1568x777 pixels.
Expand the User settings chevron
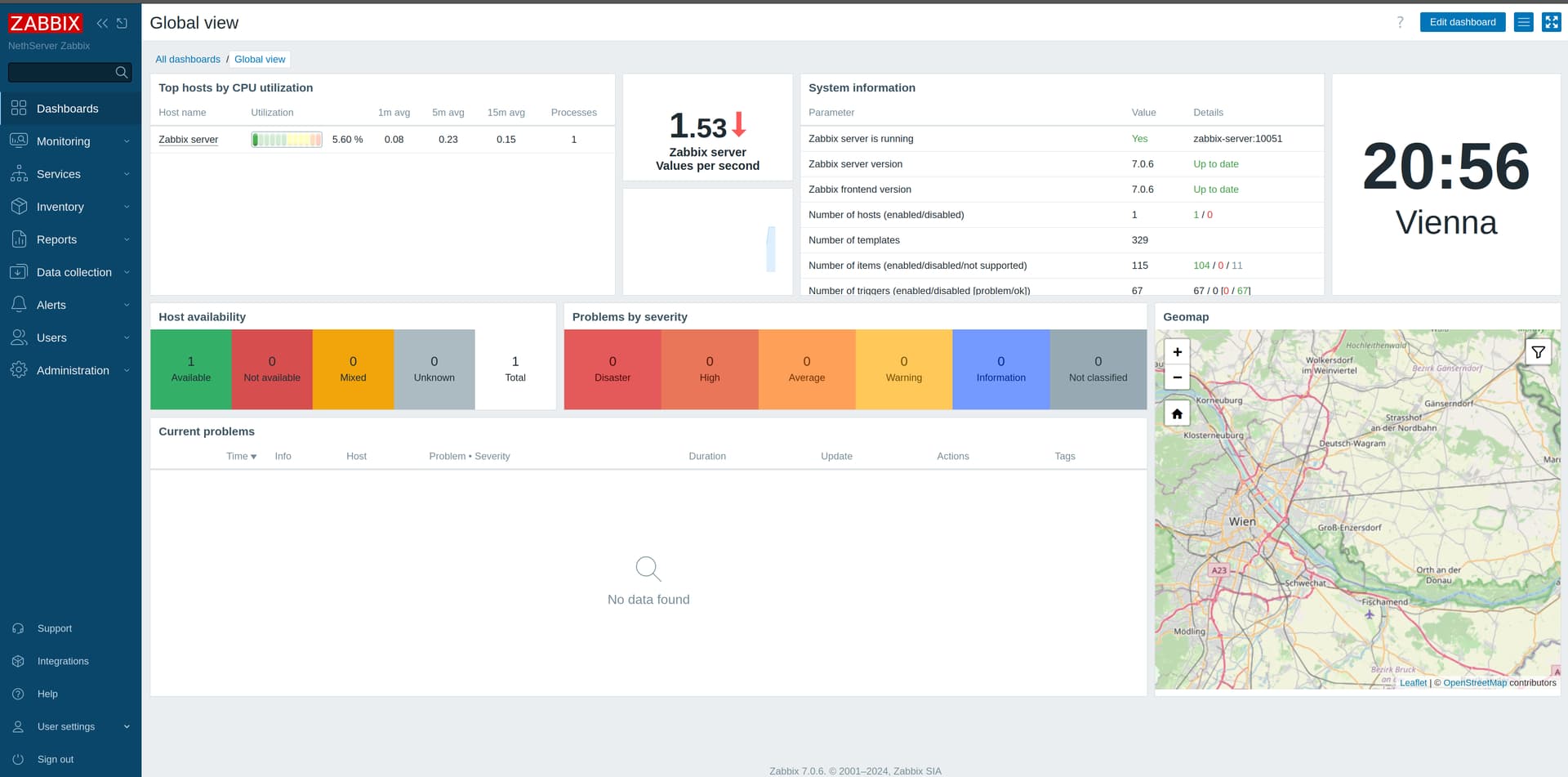[127, 726]
